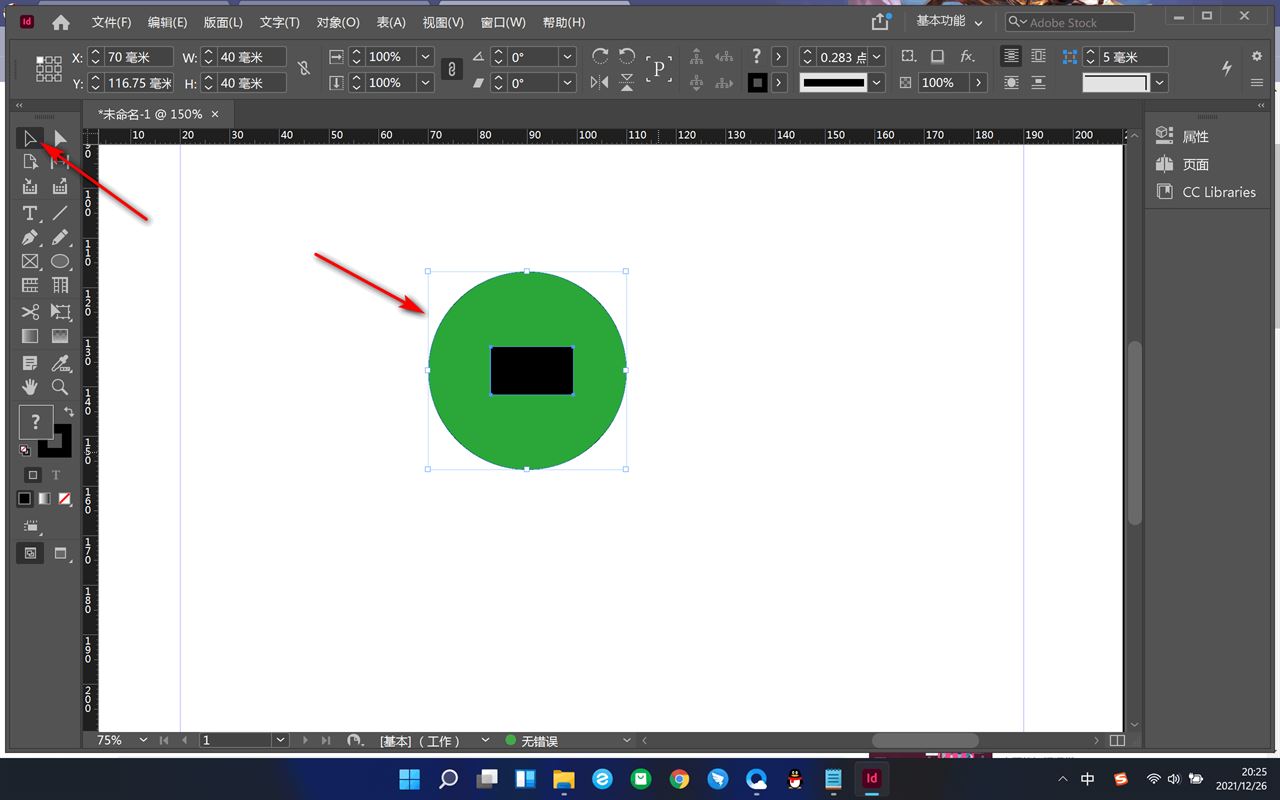This screenshot has height=800, width=1280.
Task: Toggle formatting affects text button
Action: pos(56,475)
